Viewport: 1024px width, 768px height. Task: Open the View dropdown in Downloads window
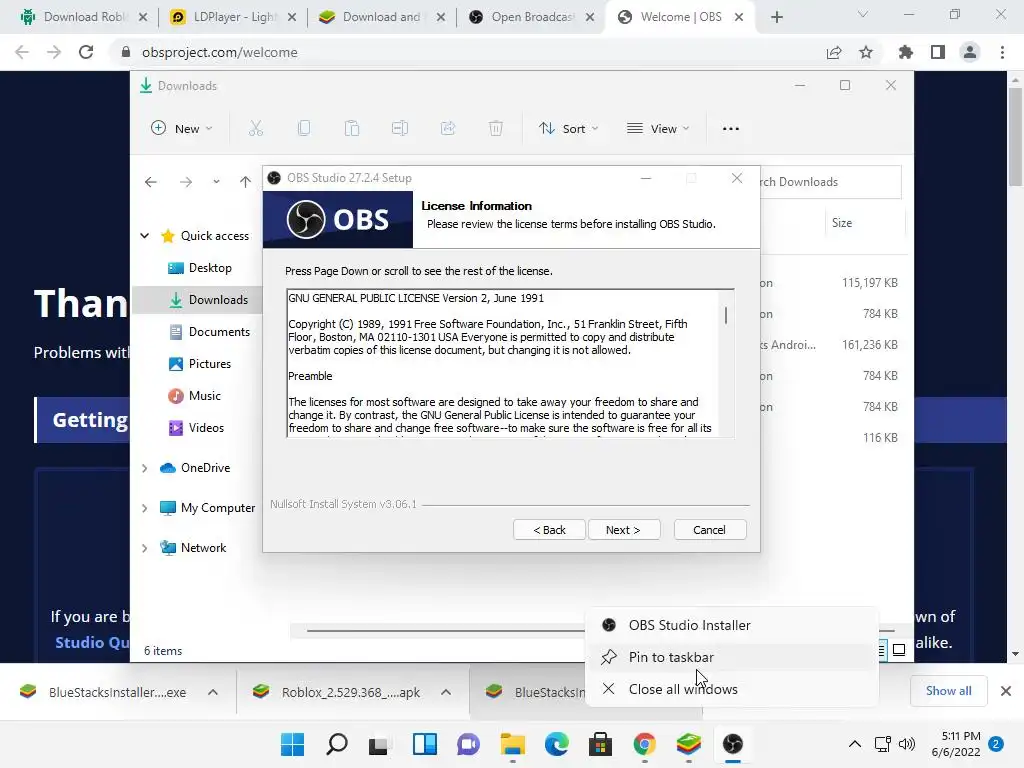[658, 129]
